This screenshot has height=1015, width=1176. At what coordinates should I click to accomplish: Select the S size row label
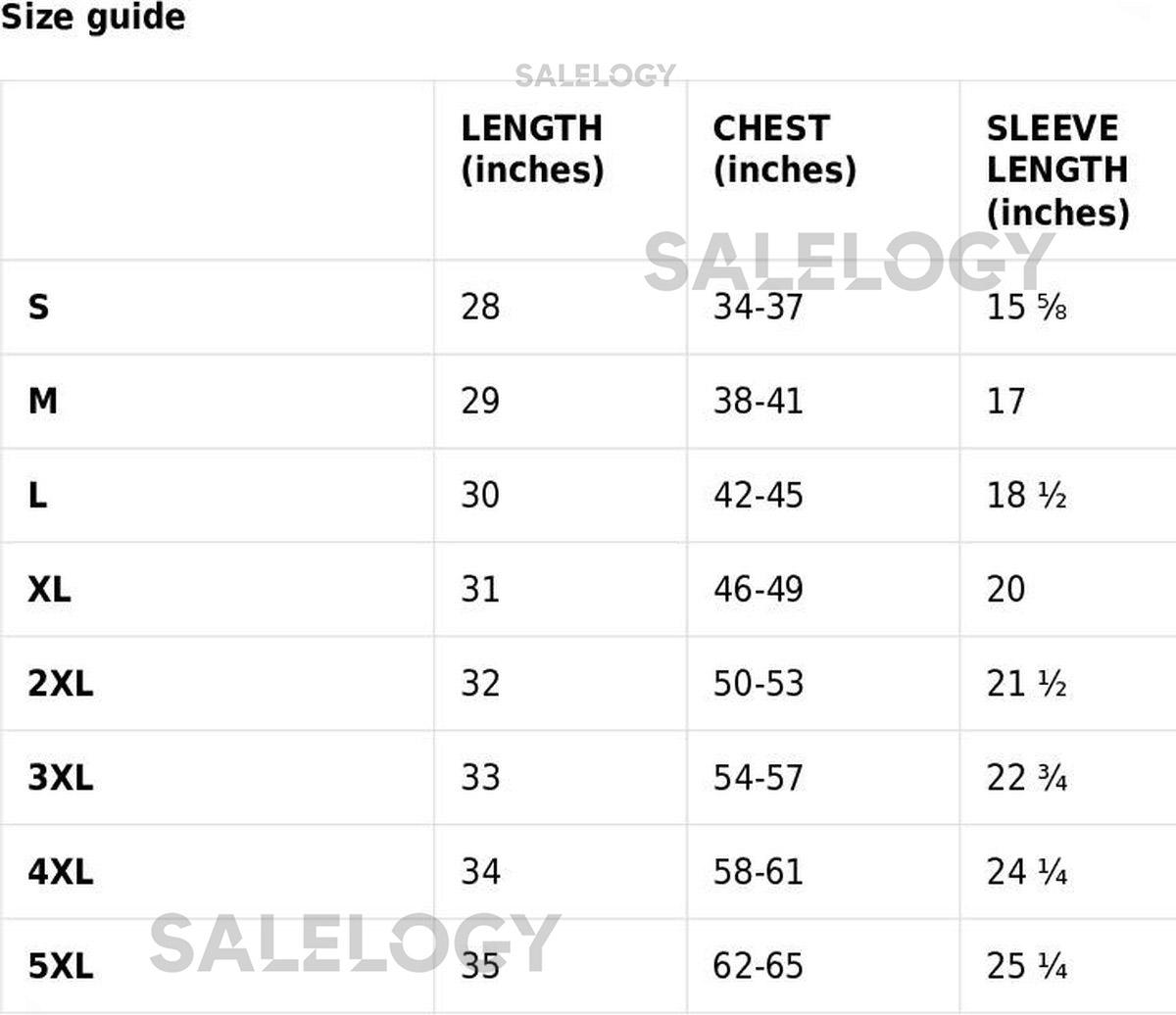coord(38,308)
